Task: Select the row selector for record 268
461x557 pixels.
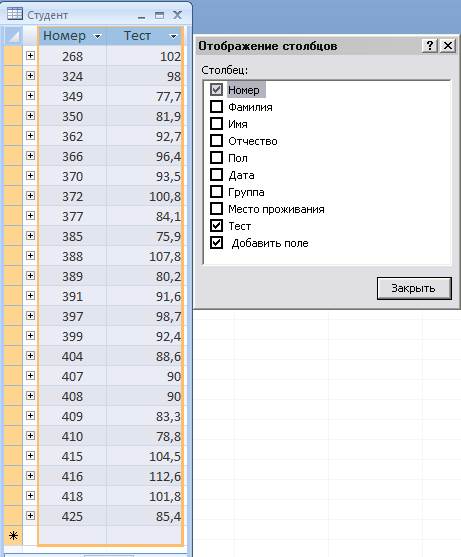Action: (x=13, y=56)
